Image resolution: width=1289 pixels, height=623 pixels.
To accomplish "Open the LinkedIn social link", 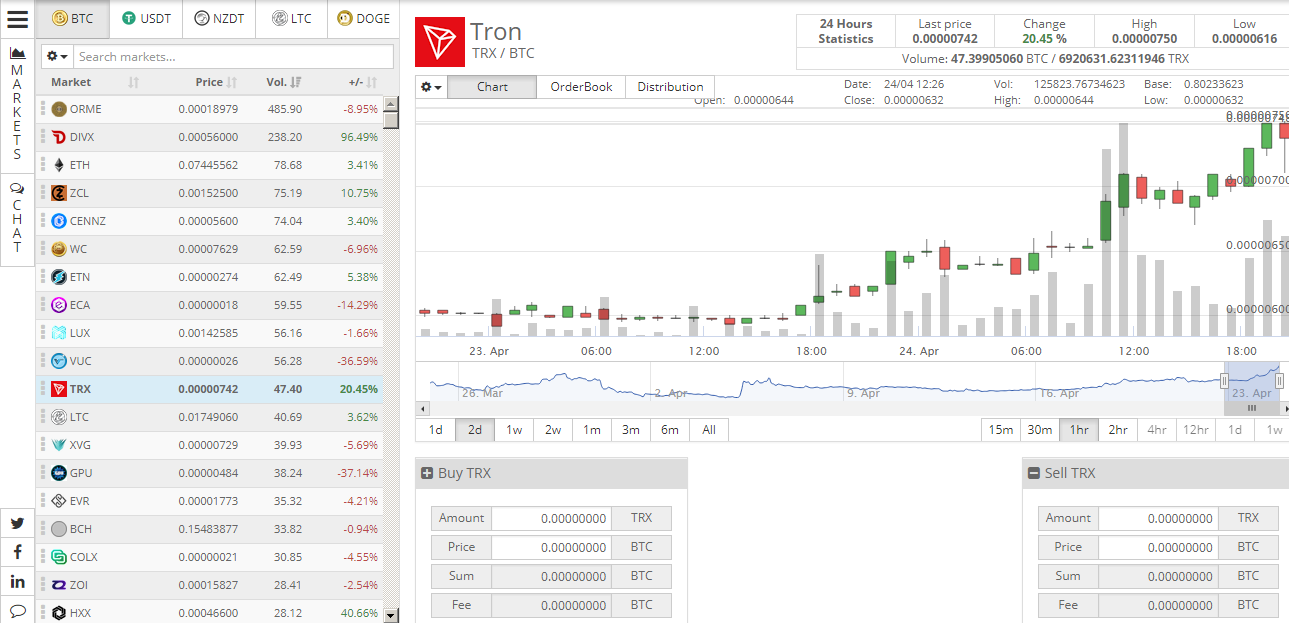I will 17,581.
